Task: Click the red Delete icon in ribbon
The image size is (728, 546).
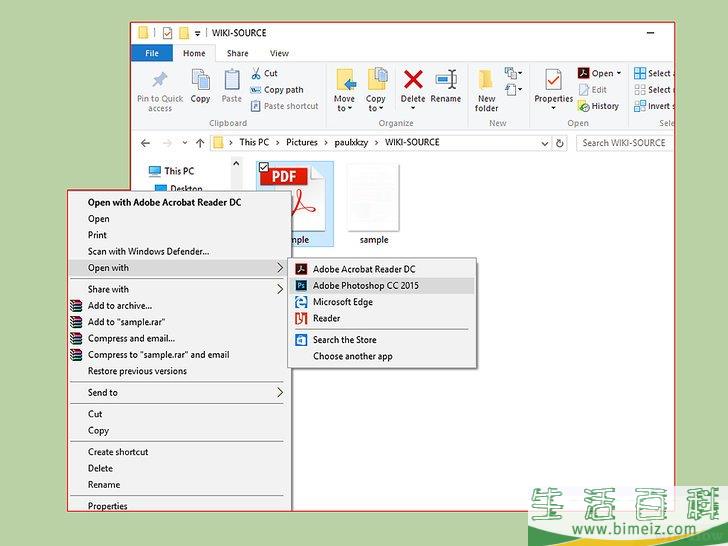Action: tap(413, 79)
